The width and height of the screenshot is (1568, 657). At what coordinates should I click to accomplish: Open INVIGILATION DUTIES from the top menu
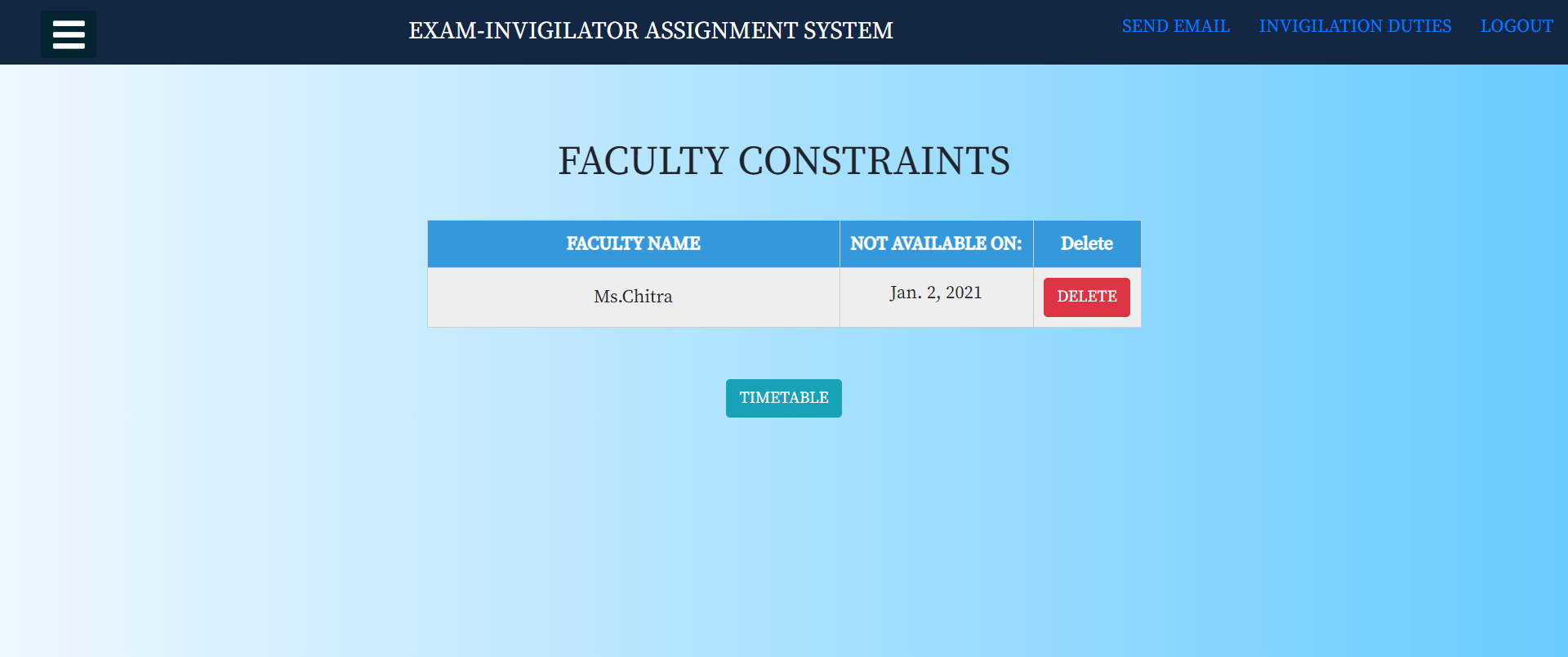coord(1356,25)
